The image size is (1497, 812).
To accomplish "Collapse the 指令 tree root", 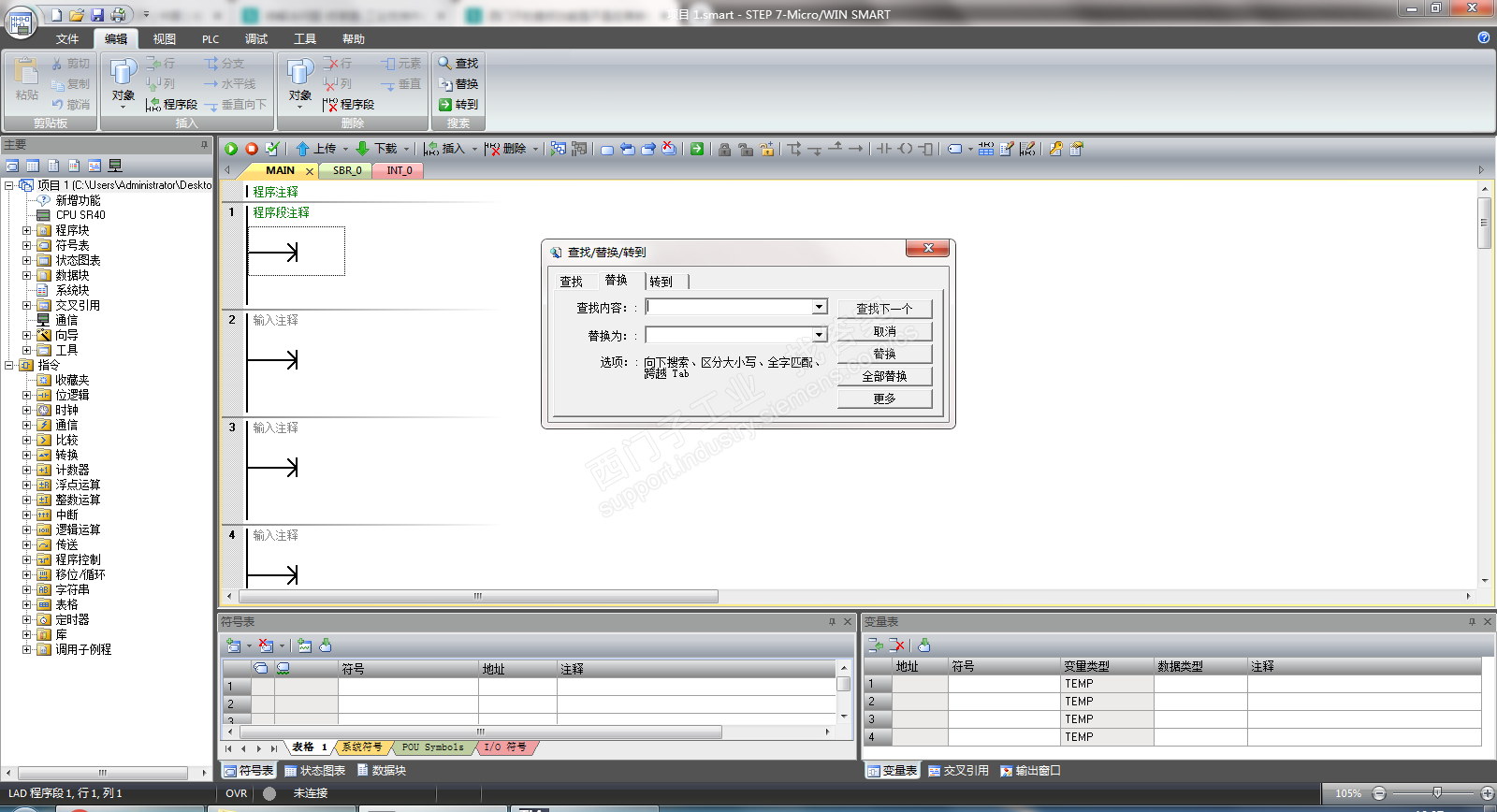I will pyautogui.click(x=9, y=365).
